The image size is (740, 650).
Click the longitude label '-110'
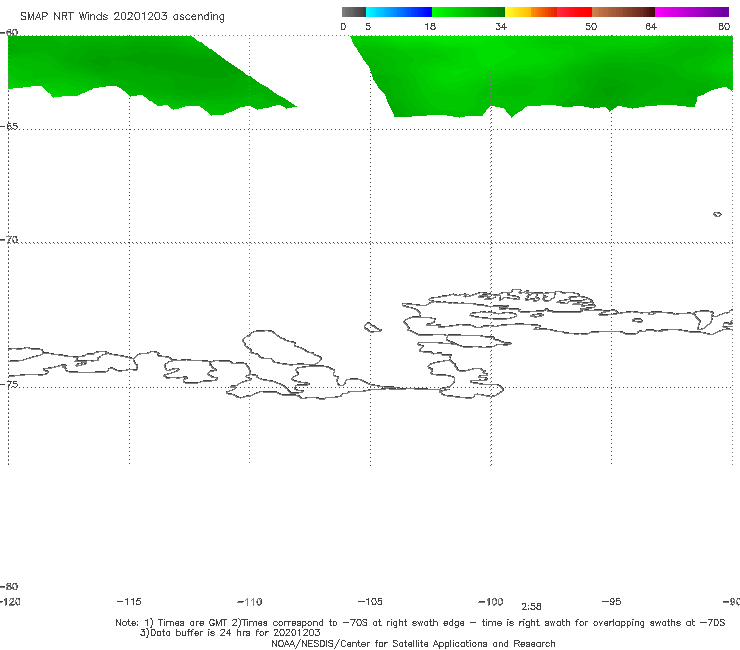(250, 602)
